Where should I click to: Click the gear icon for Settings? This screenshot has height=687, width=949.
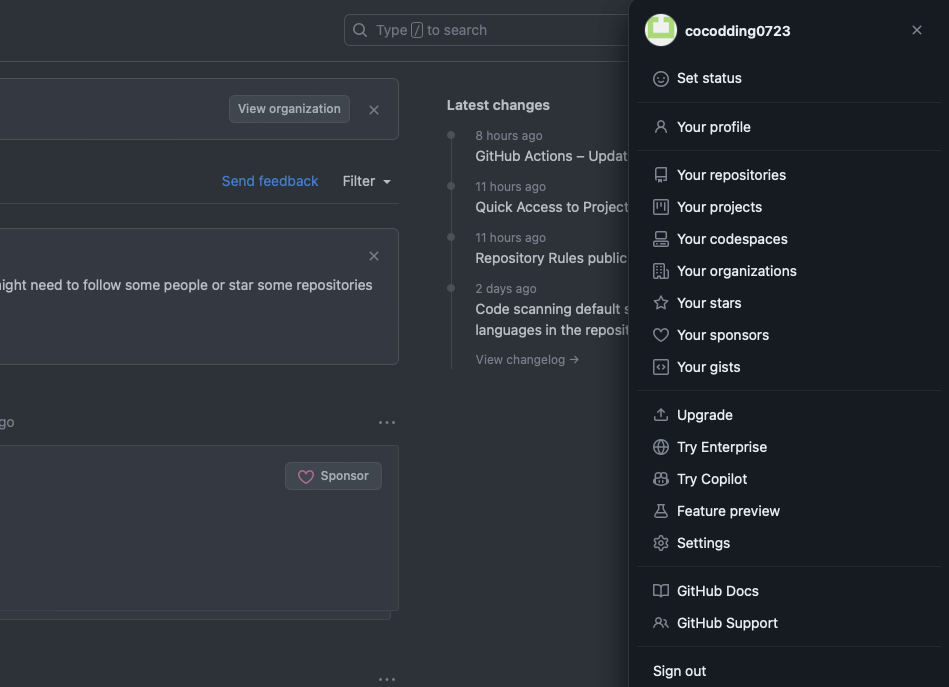(660, 543)
